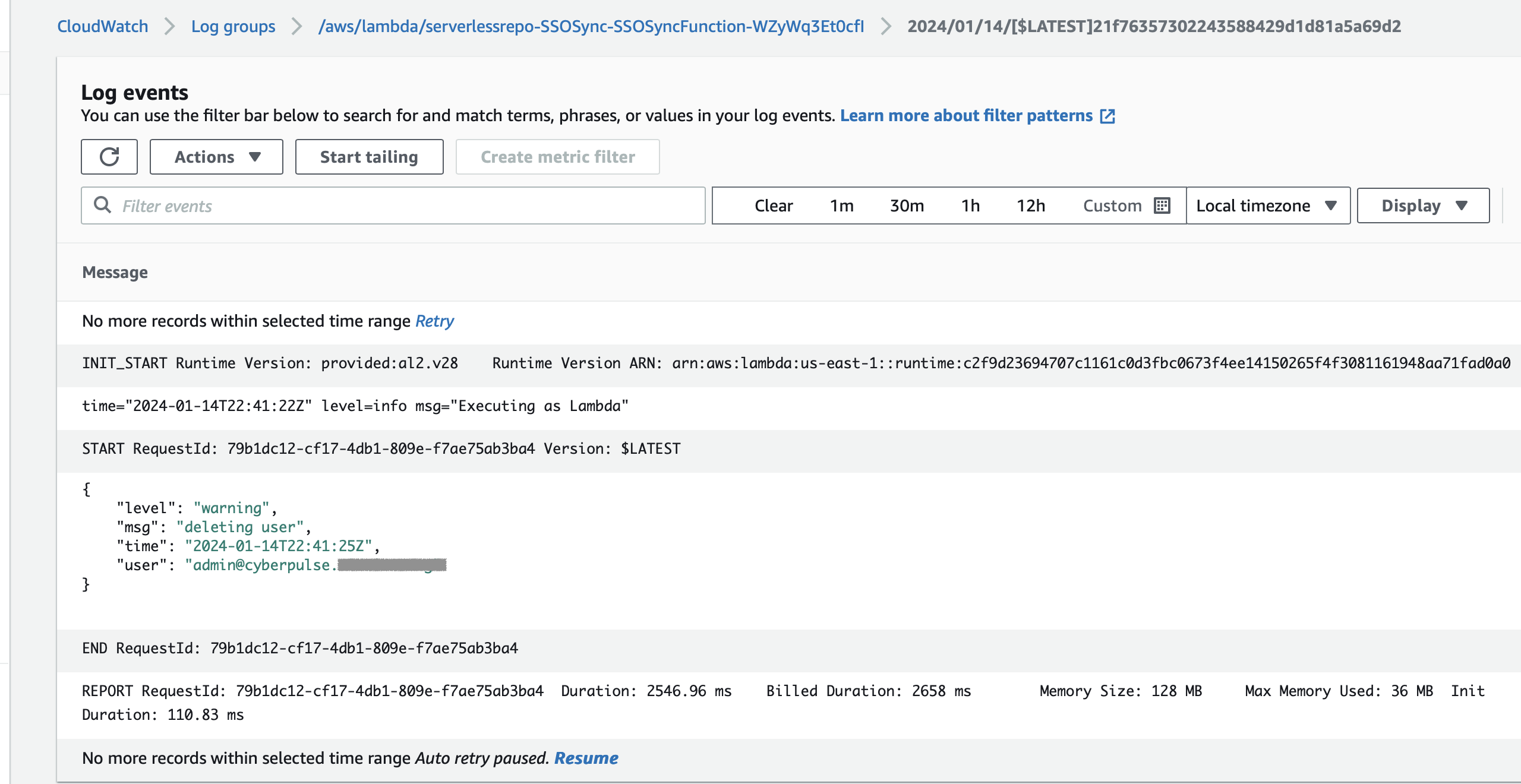
Task: Select the 30m time range
Action: [907, 206]
